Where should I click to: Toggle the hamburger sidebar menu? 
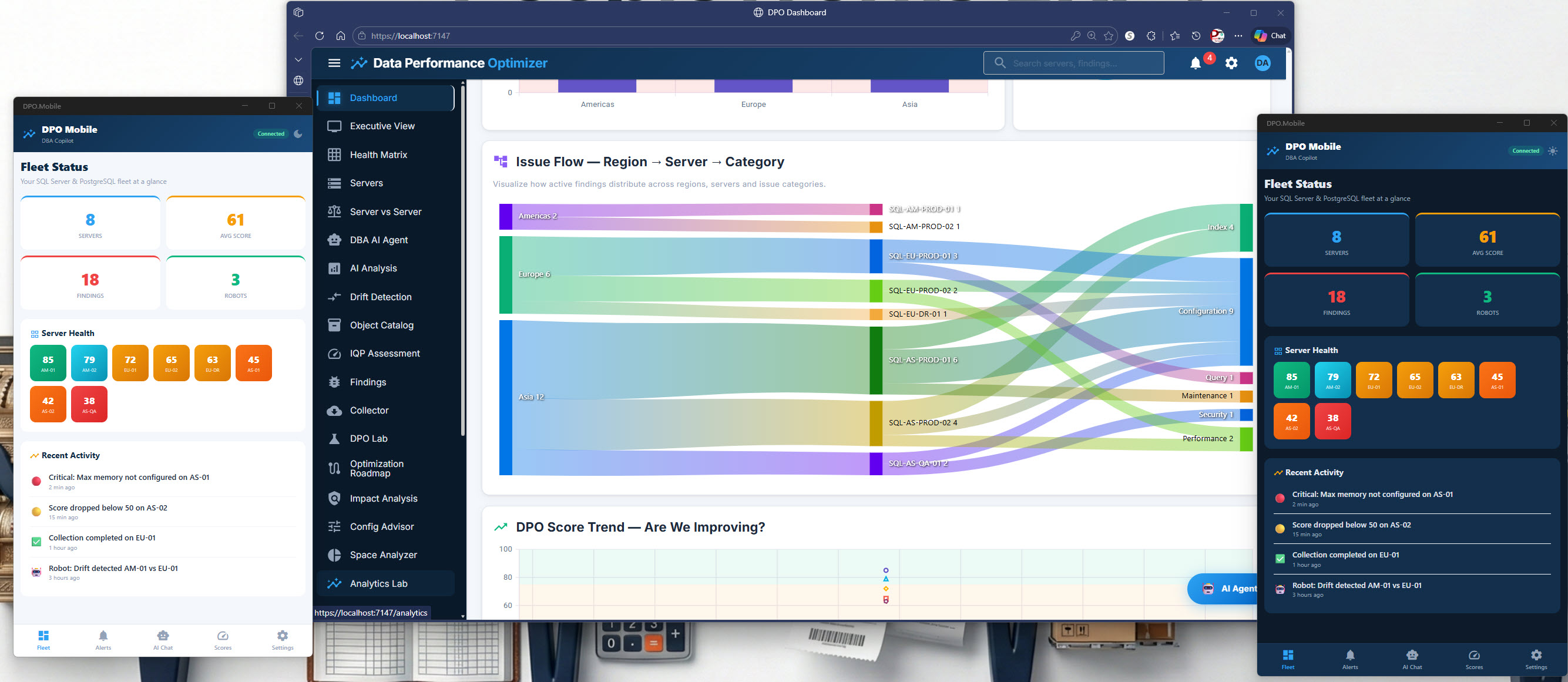[x=334, y=63]
